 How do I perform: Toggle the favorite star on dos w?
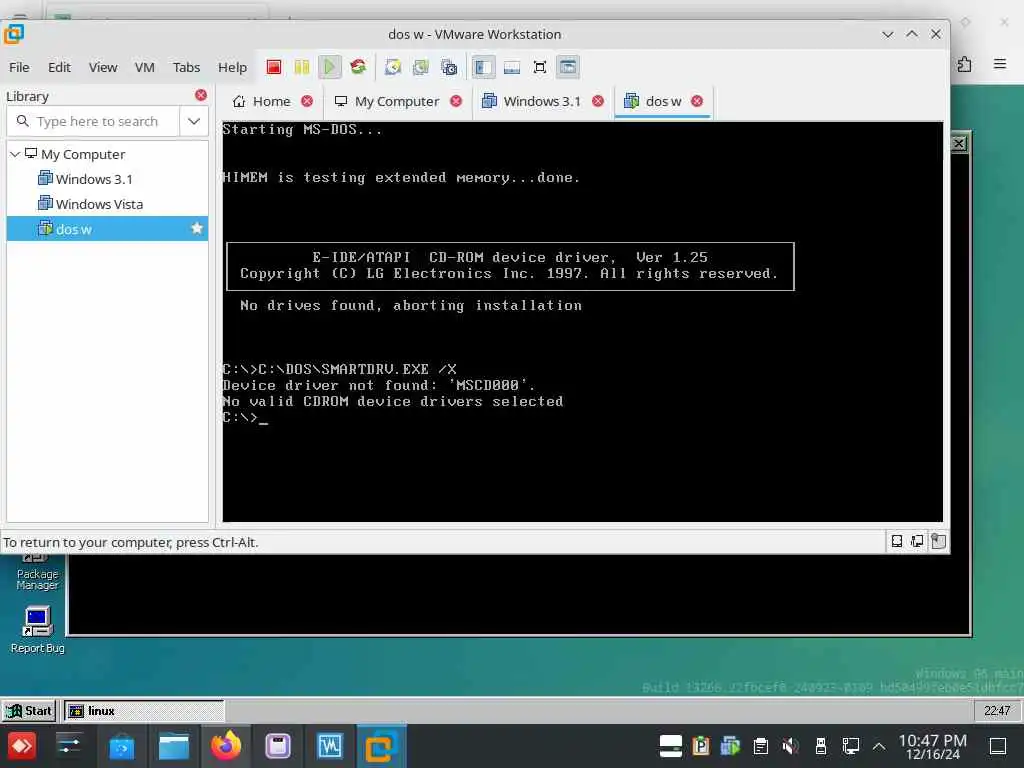tap(197, 228)
